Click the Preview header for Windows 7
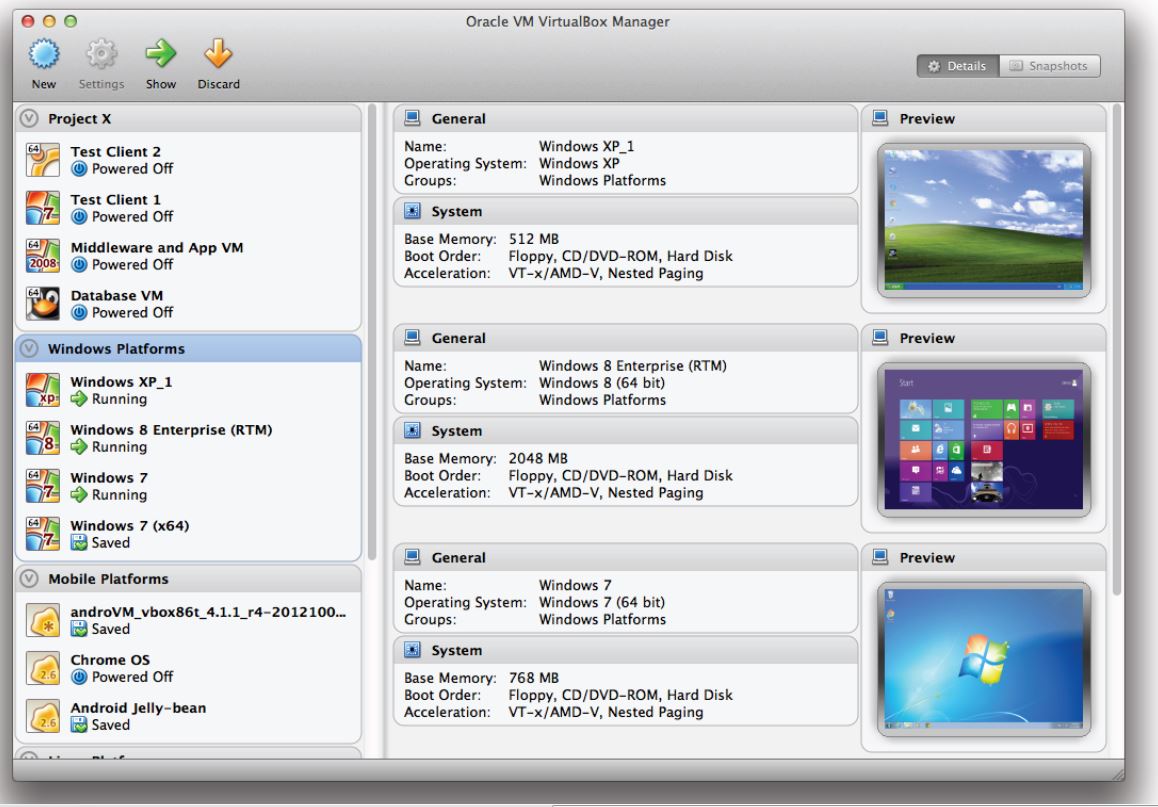 (x=984, y=557)
